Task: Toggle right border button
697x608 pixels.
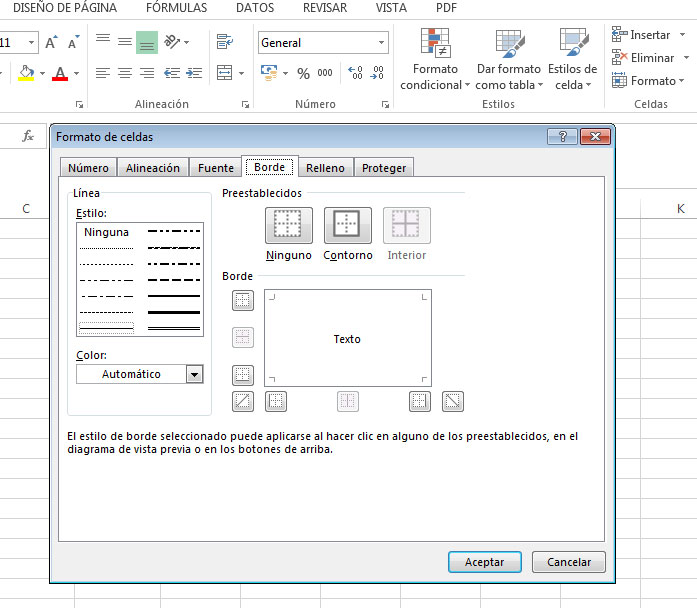Action: [x=420, y=401]
